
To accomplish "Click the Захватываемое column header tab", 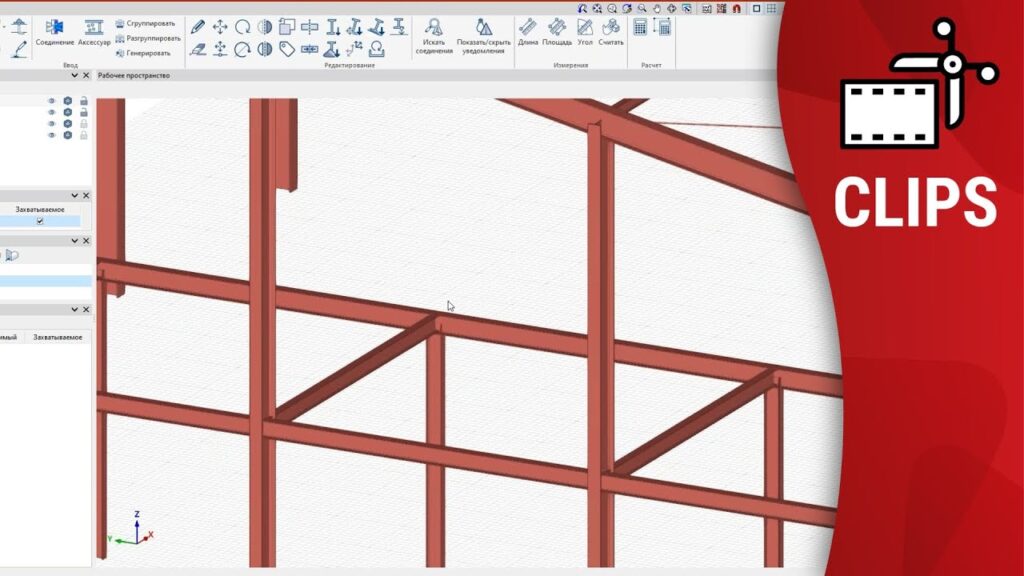I will (58, 338).
